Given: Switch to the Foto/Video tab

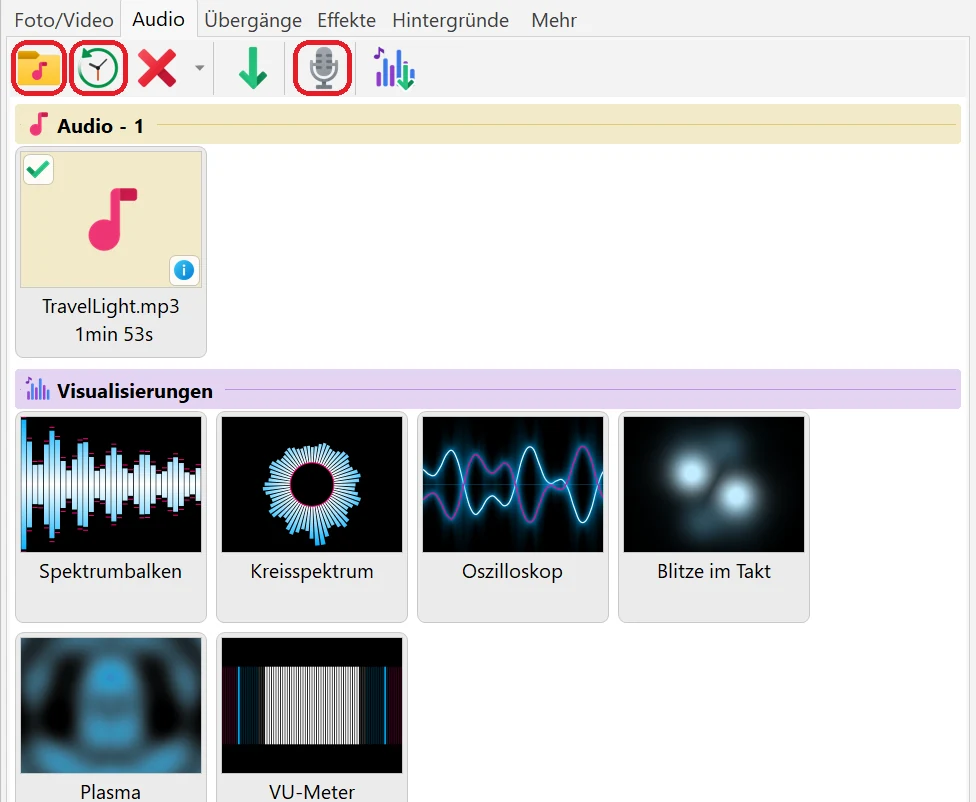Looking at the screenshot, I should 64,20.
